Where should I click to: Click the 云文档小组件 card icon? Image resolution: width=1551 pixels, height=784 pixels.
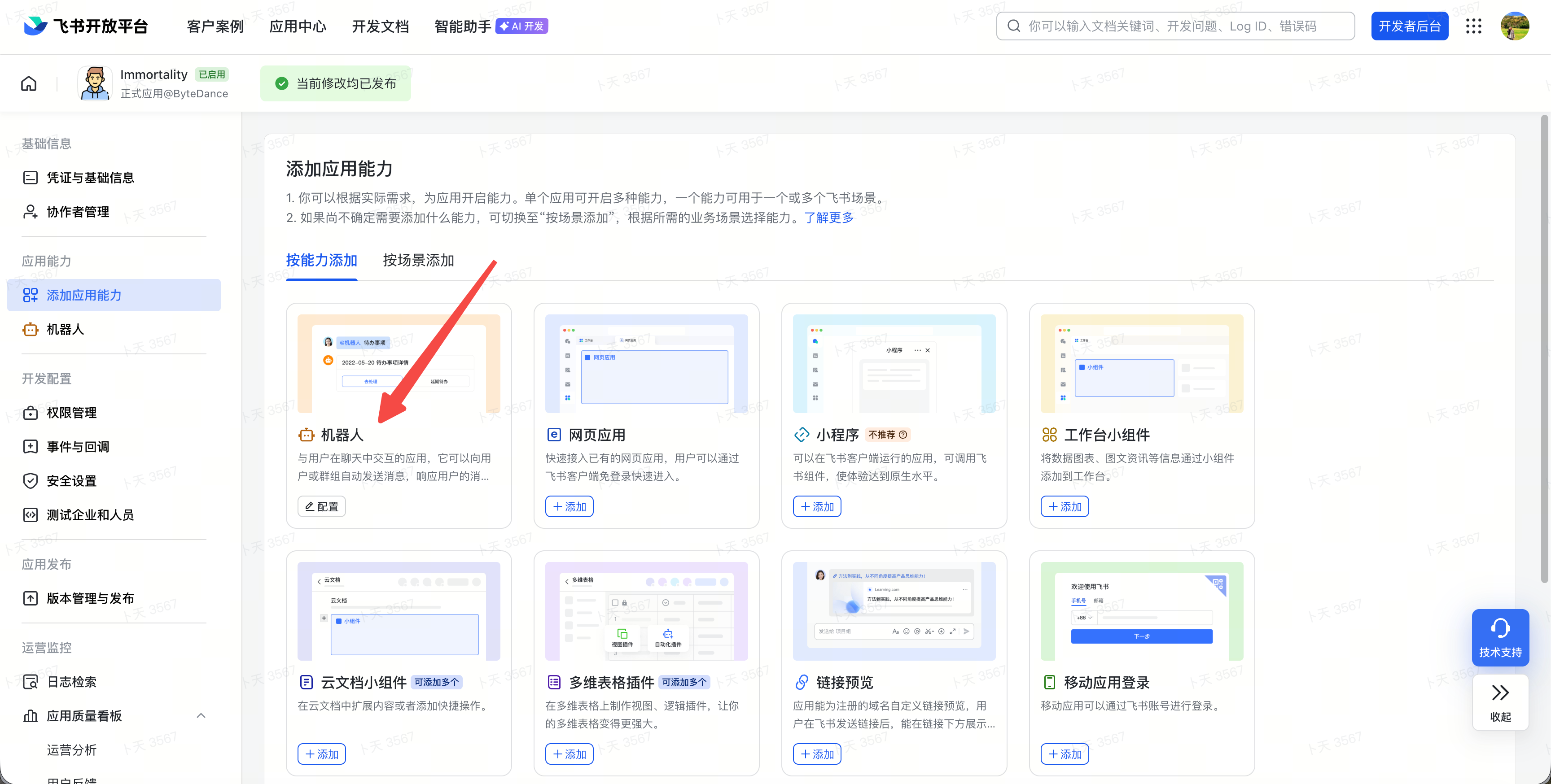click(x=306, y=682)
